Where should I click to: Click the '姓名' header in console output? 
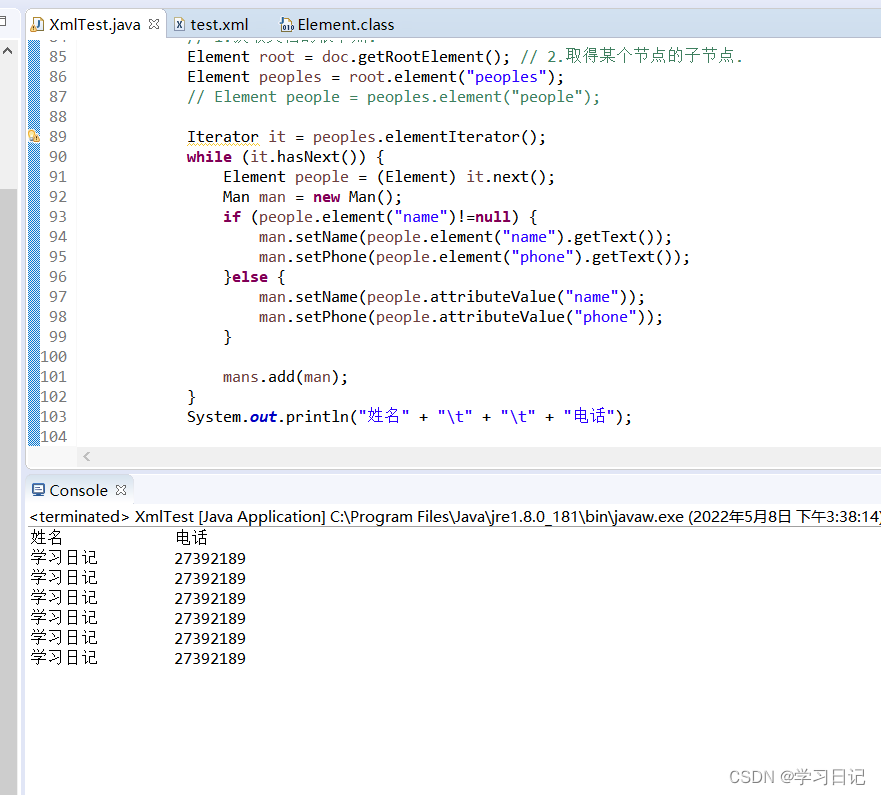click(x=46, y=538)
